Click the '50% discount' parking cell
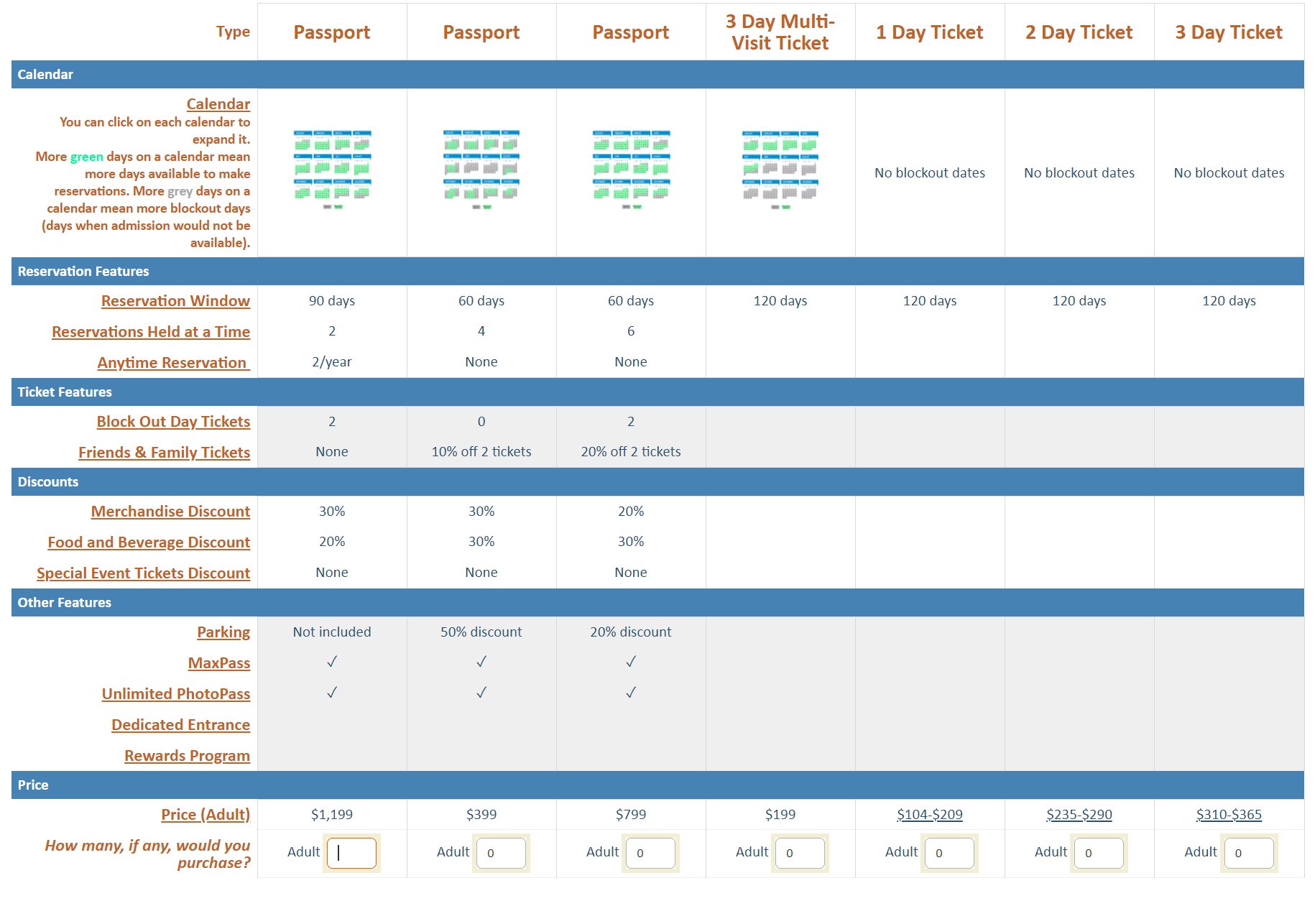This screenshot has width=1315, height=924. click(481, 632)
